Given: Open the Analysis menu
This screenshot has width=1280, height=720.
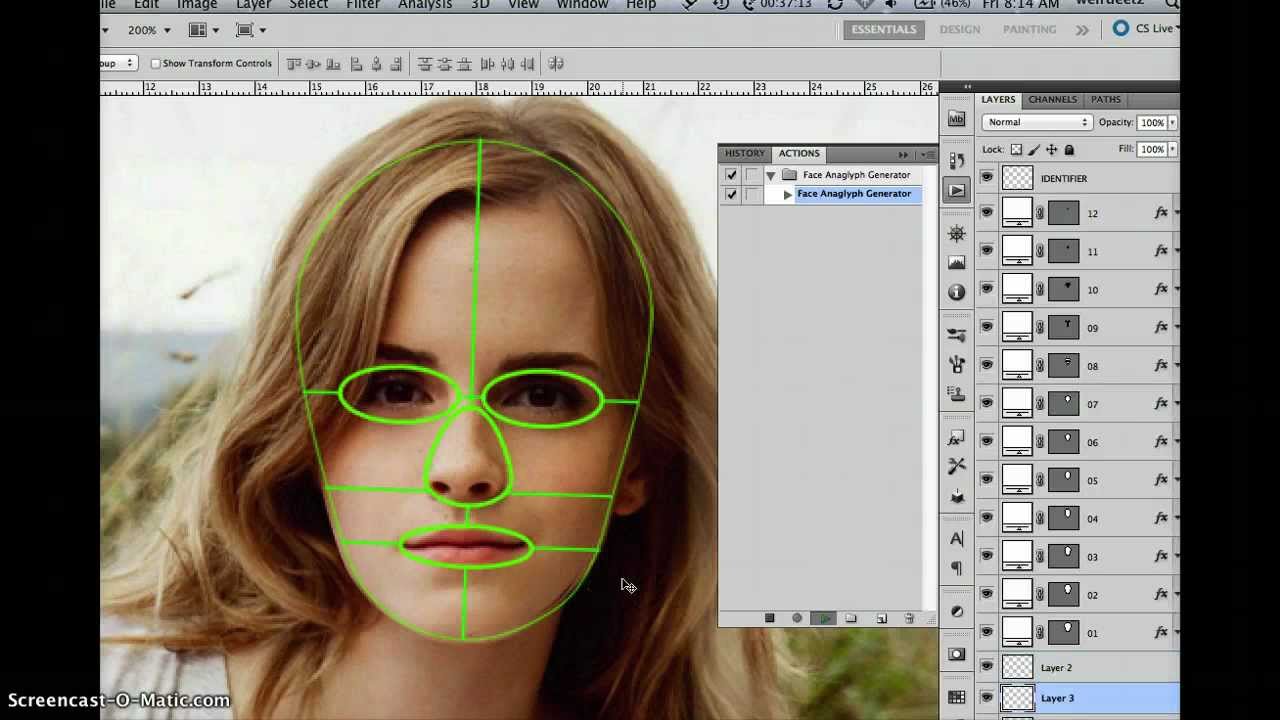Looking at the screenshot, I should [x=425, y=5].
